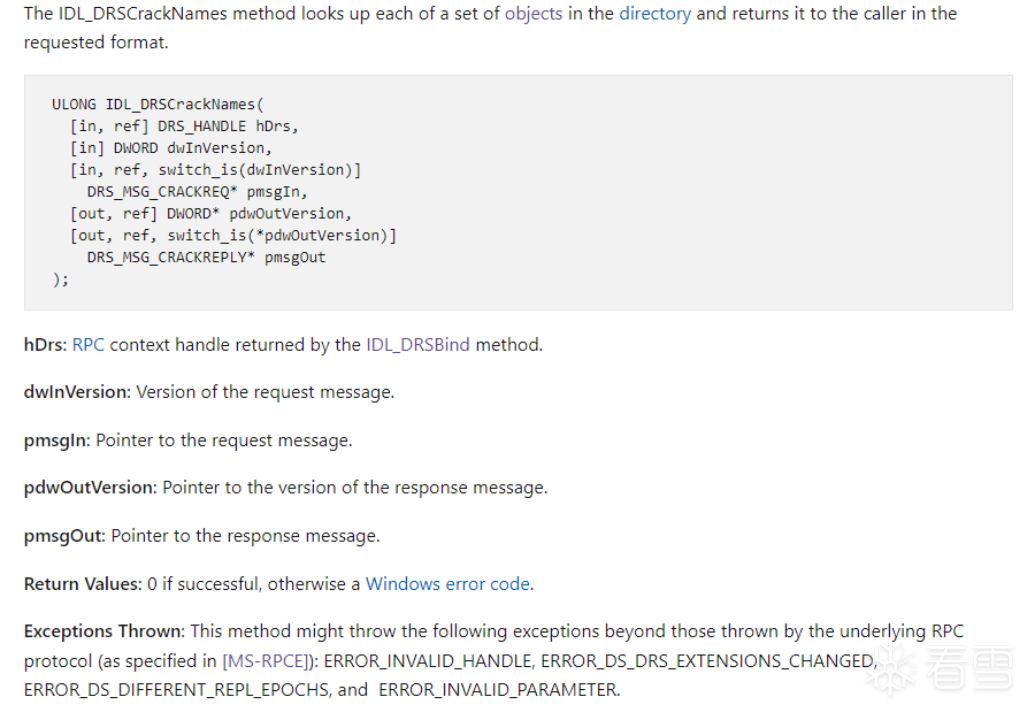1035x720 pixels.
Task: Click the Exceptions Thrown heading text
Action: pyautogui.click(x=104, y=632)
